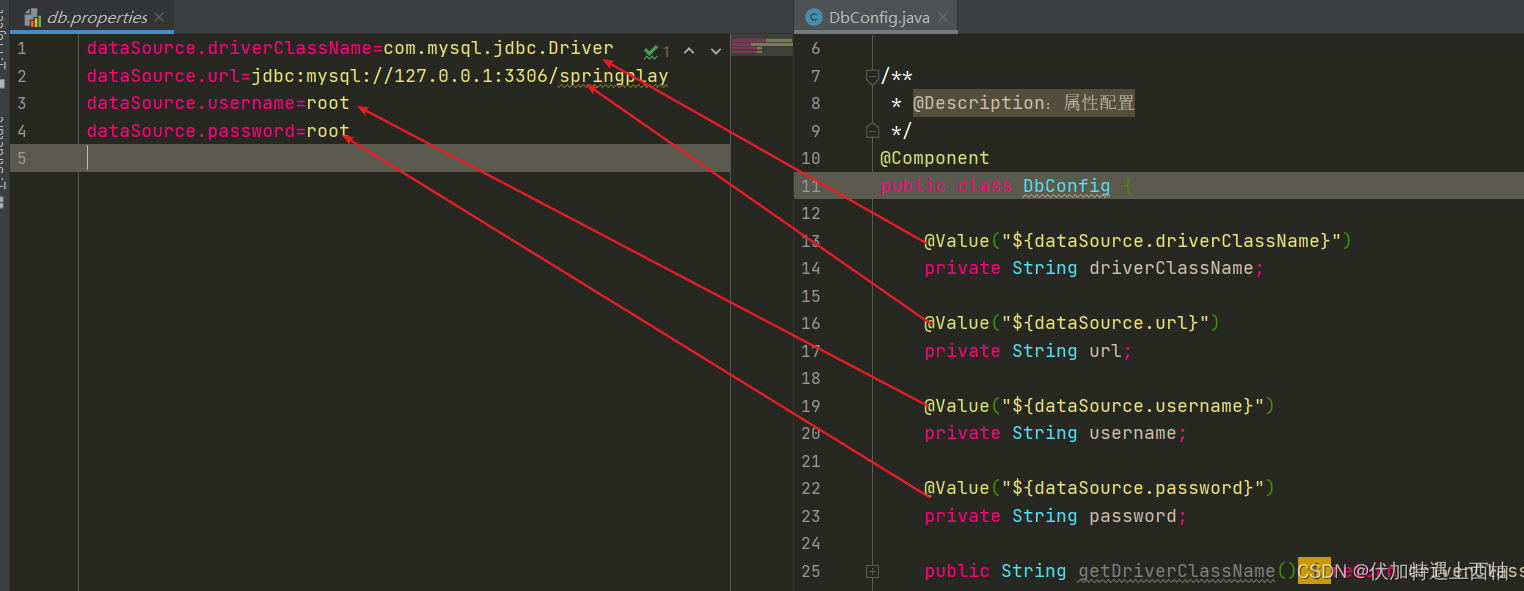Click root value on the password line
Image resolution: width=1524 pixels, height=591 pixels.
328,131
